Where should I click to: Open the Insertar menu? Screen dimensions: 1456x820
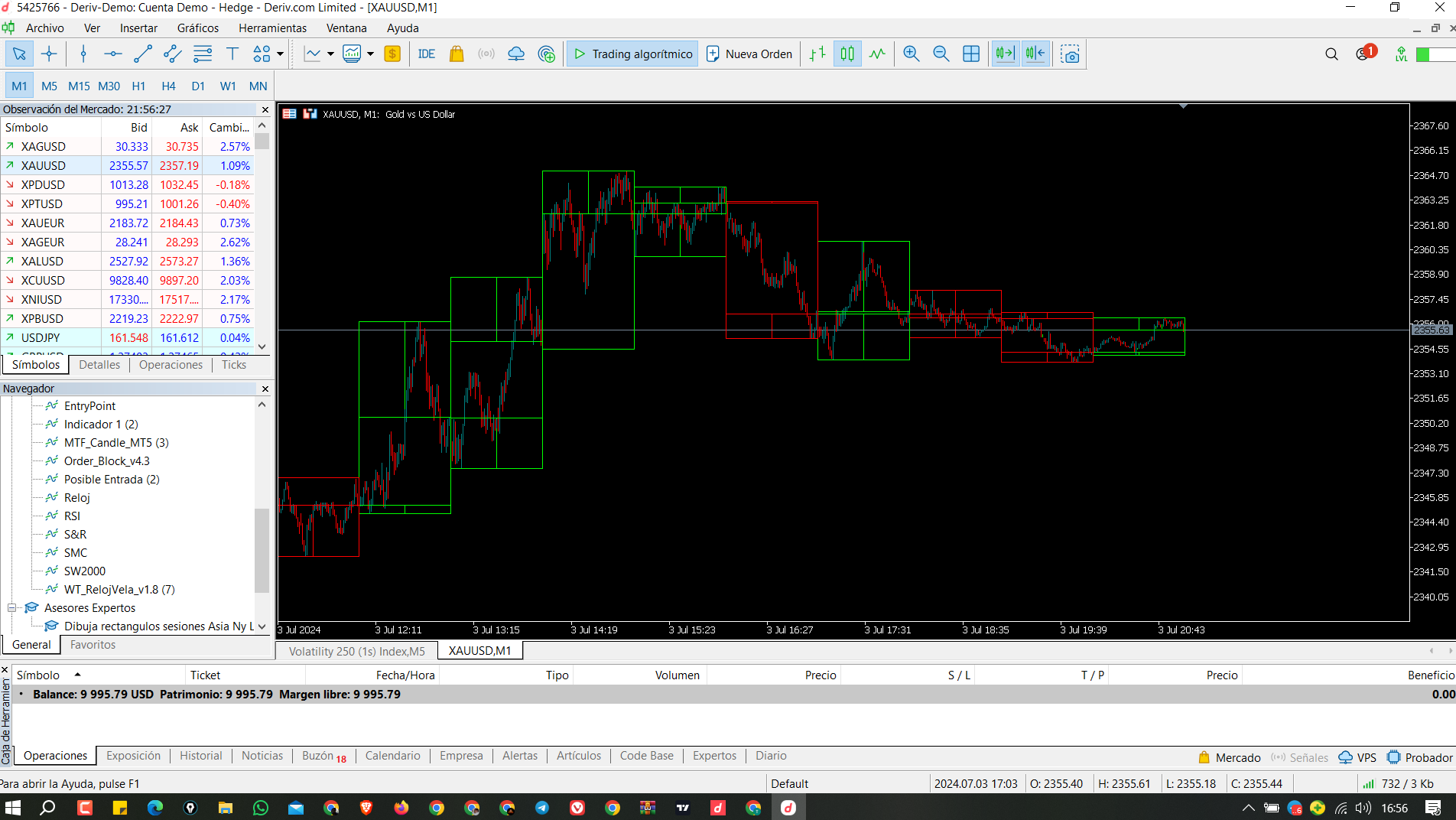(x=138, y=28)
